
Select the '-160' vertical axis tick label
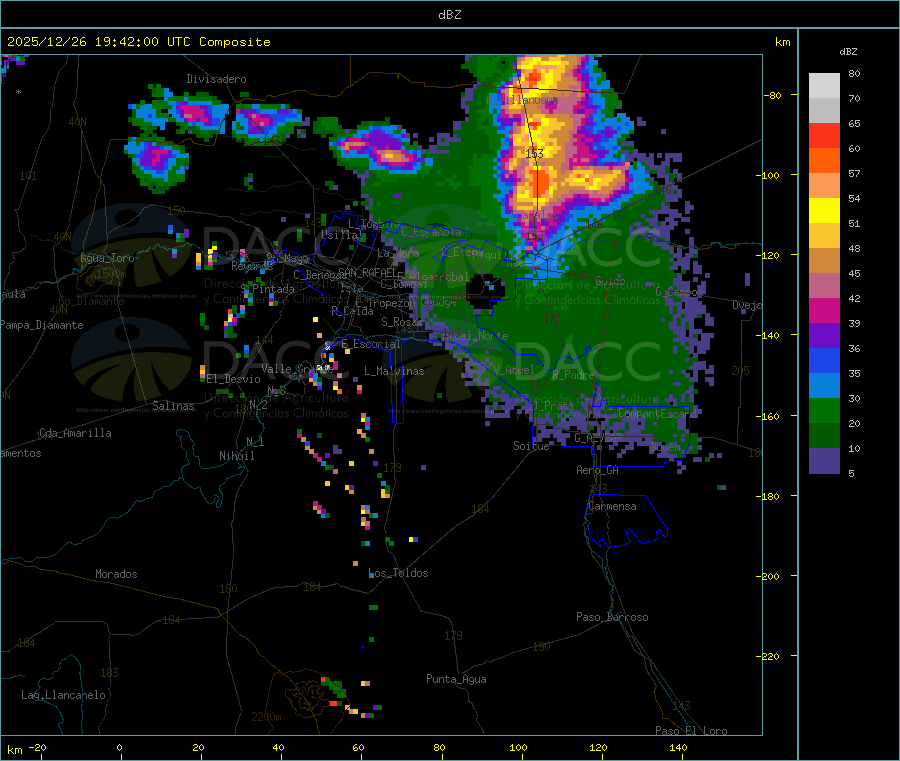[x=768, y=416]
